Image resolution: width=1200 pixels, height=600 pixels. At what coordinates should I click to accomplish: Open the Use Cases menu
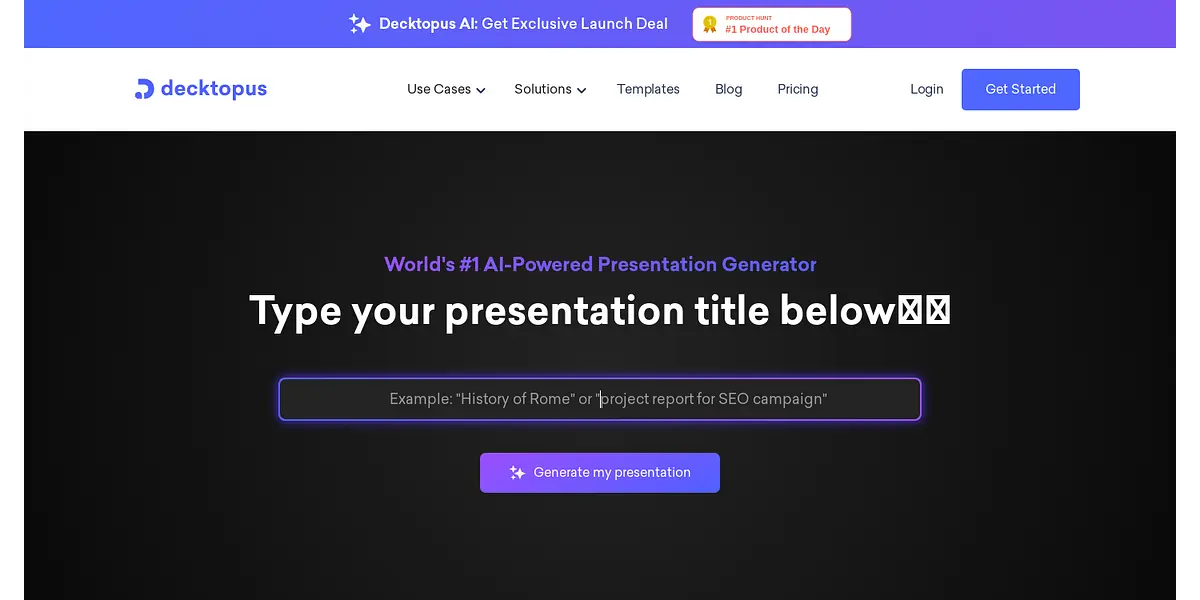(439, 89)
